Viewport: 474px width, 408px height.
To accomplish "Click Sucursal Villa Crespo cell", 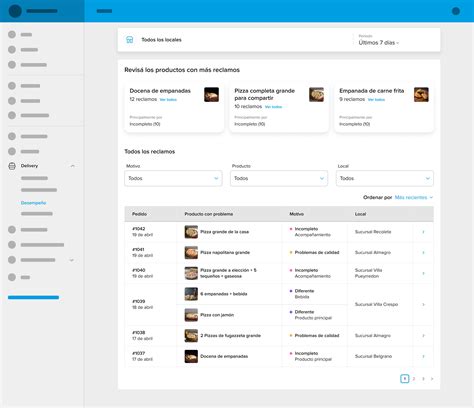I will pyautogui.click(x=376, y=304).
